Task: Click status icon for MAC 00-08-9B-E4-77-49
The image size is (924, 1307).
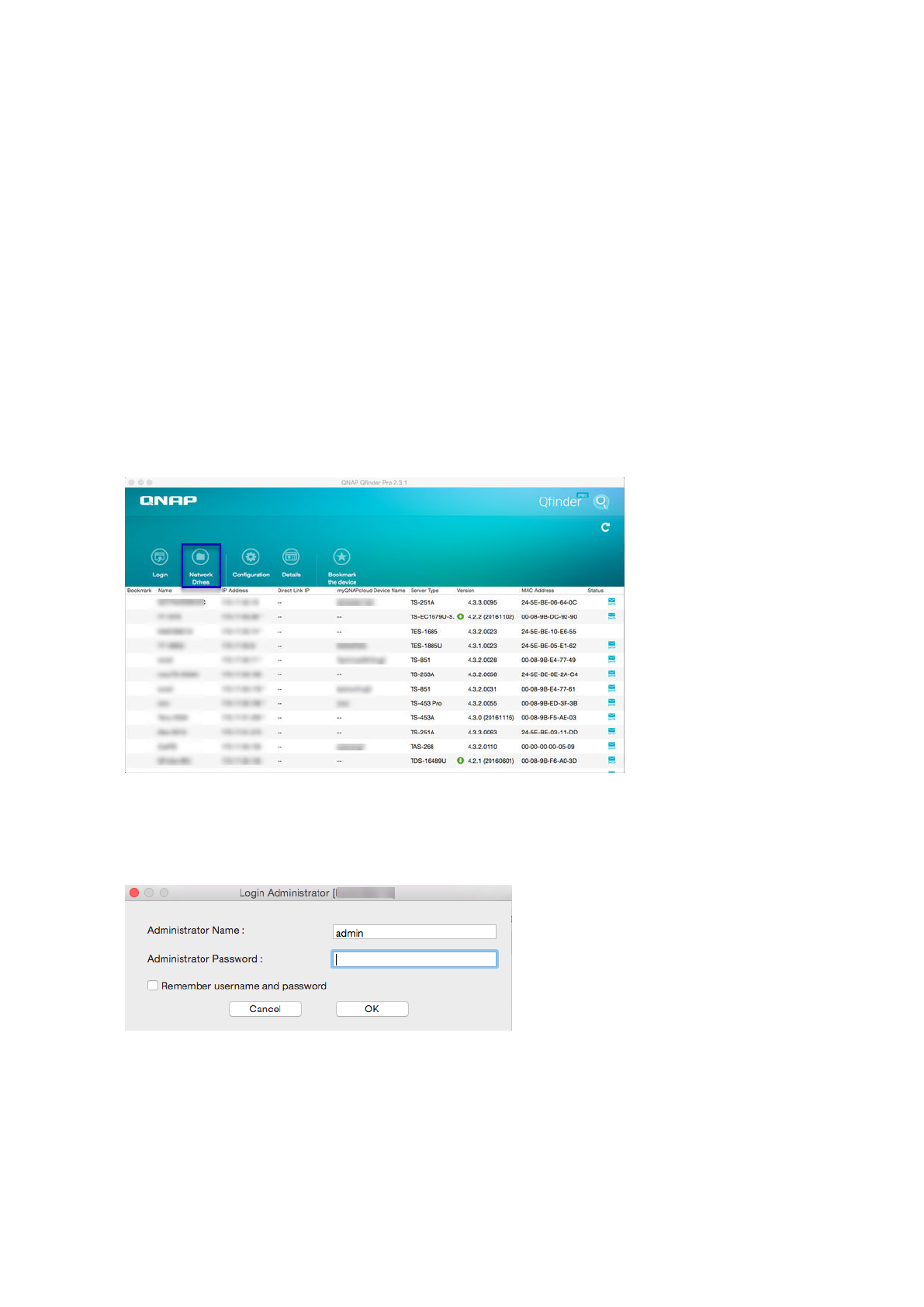Action: click(611, 660)
